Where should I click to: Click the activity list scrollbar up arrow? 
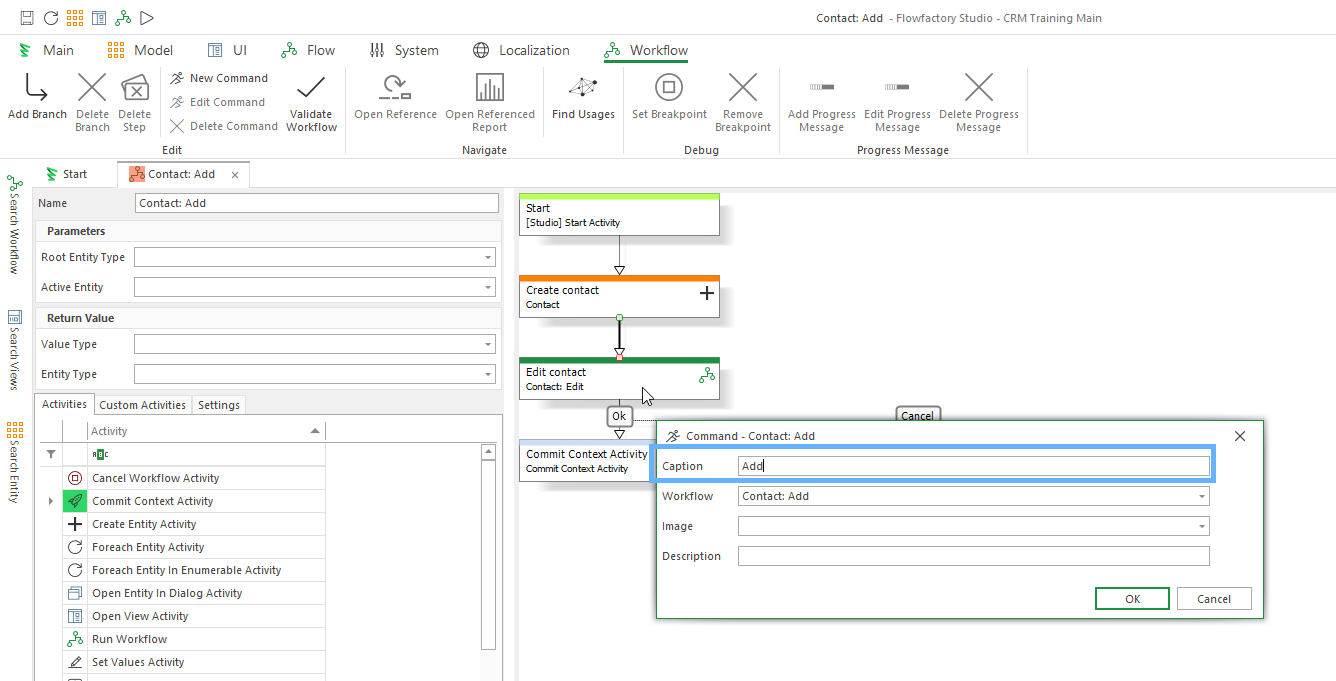click(488, 452)
